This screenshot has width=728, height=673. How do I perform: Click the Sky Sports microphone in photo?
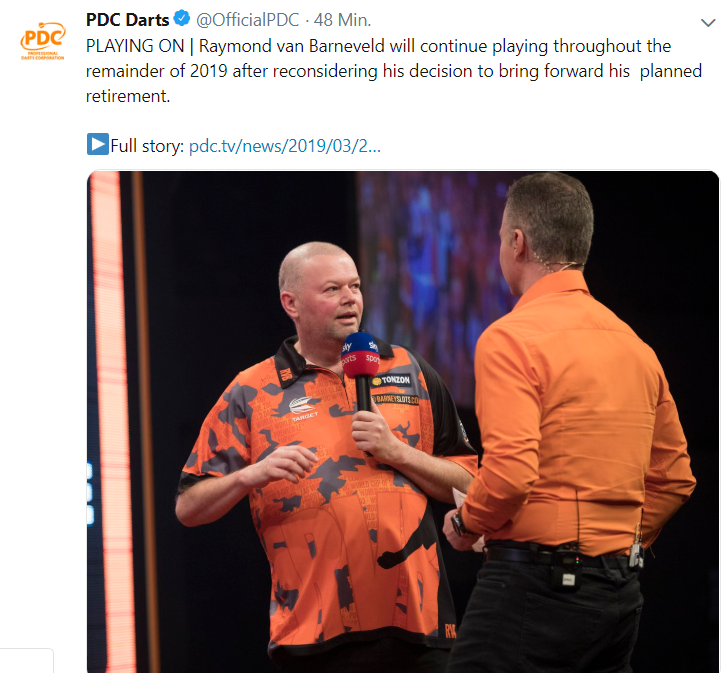pyautogui.click(x=361, y=371)
